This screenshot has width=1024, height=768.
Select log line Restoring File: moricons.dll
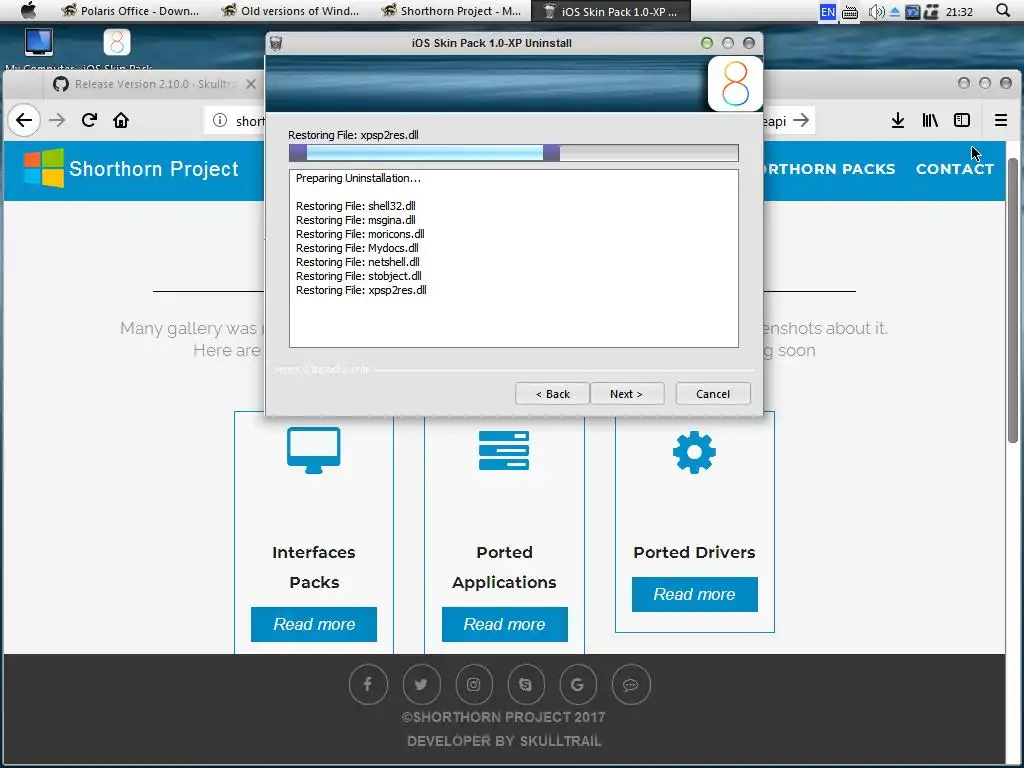360,234
